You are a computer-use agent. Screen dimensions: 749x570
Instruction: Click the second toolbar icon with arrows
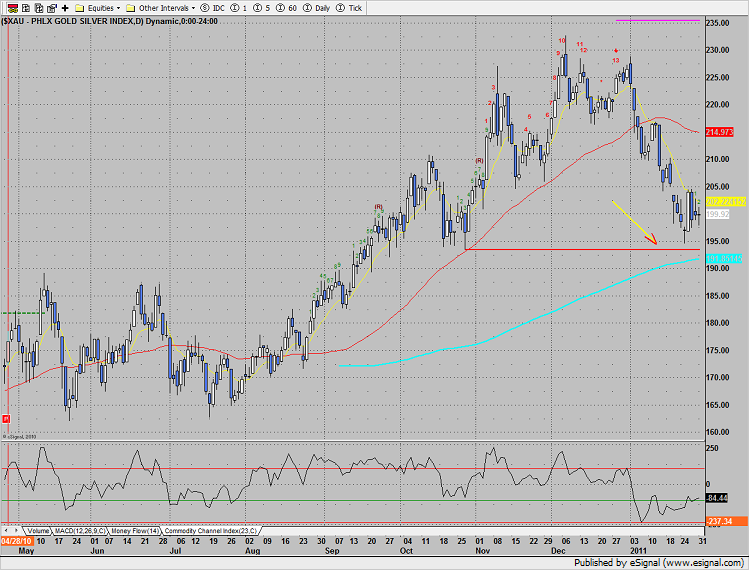23,6
